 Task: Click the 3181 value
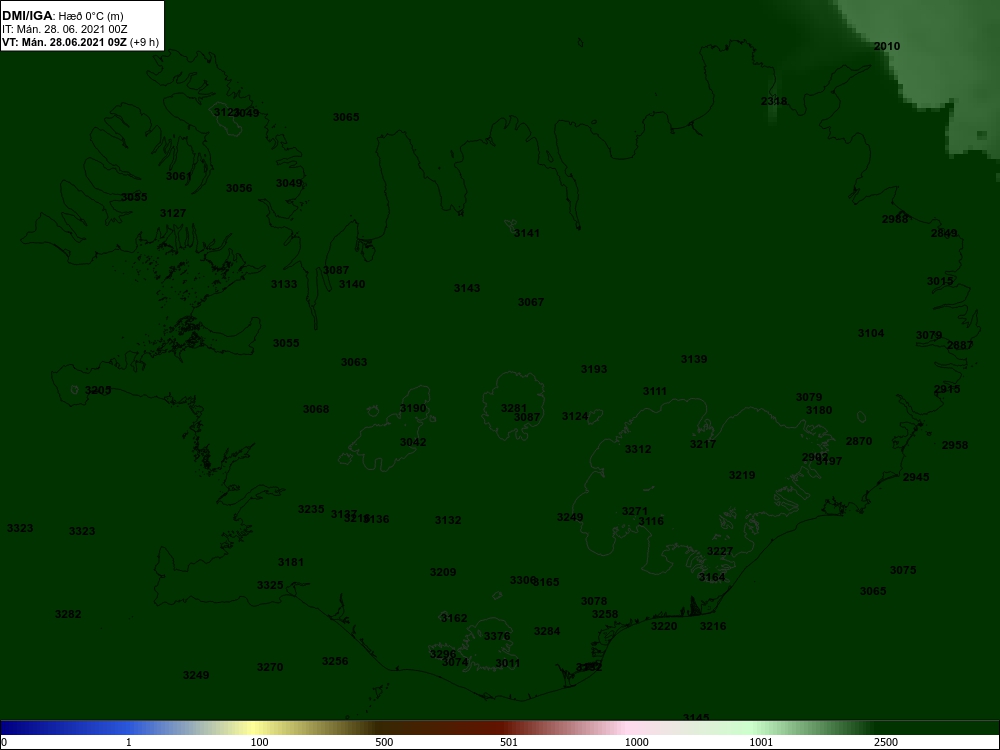[291, 562]
